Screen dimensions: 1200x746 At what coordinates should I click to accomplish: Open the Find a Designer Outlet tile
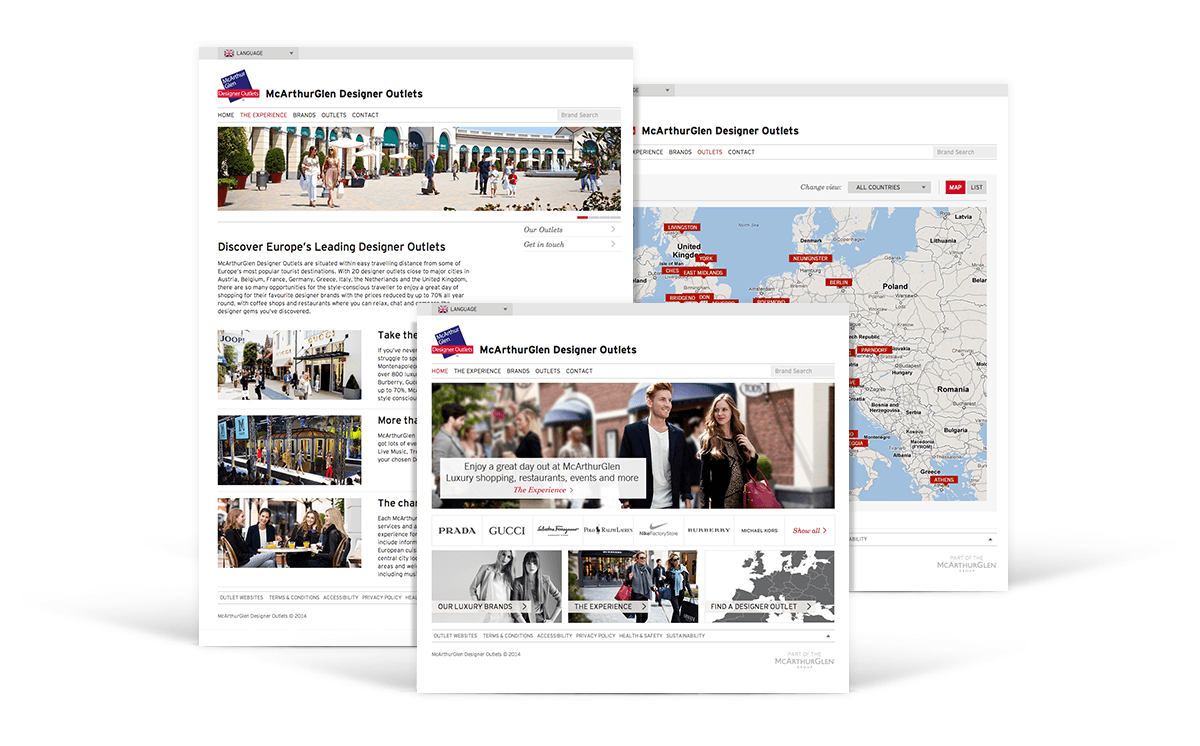(769, 587)
